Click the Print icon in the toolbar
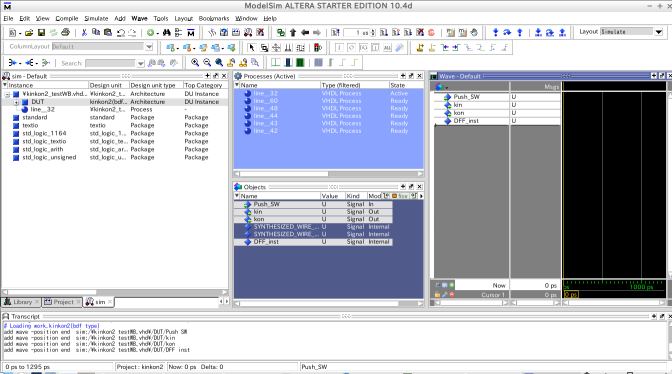 [65, 33]
